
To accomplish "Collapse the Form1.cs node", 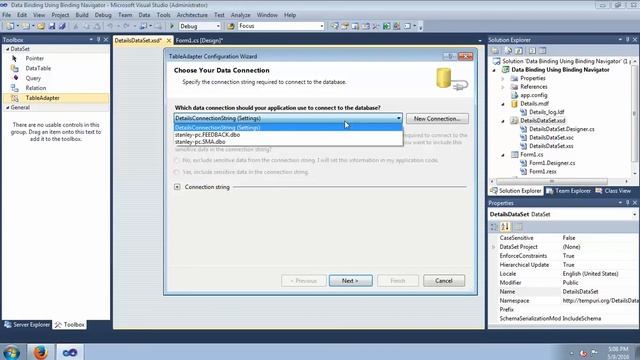I will click(503, 155).
